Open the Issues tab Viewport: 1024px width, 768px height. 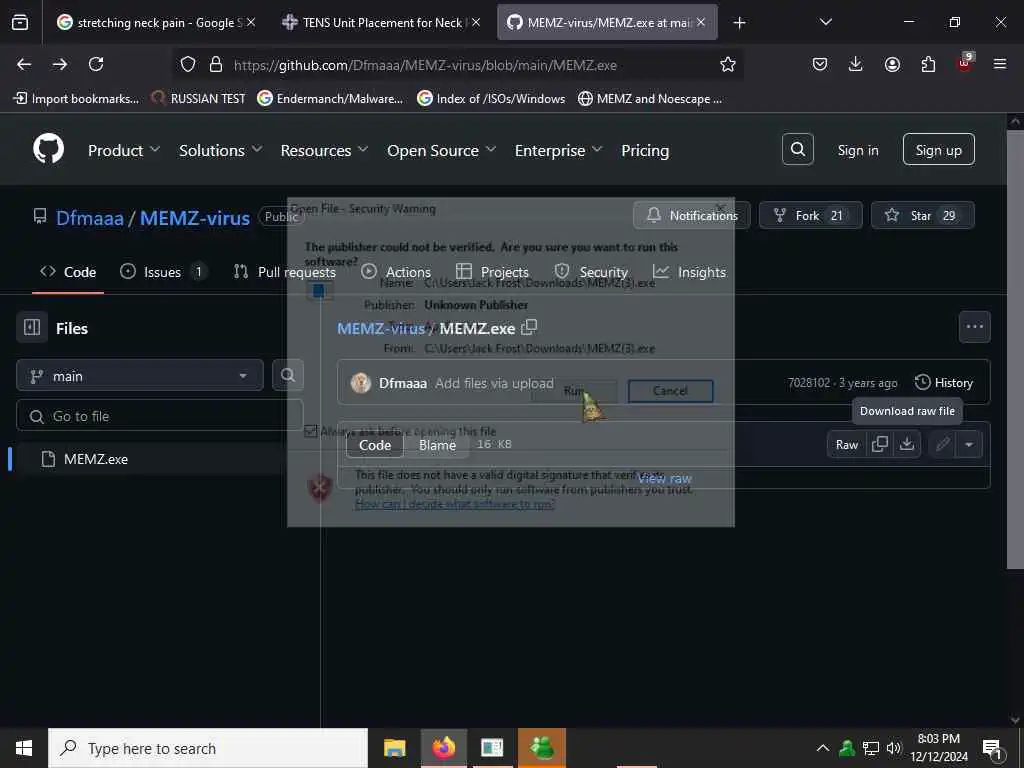[163, 272]
